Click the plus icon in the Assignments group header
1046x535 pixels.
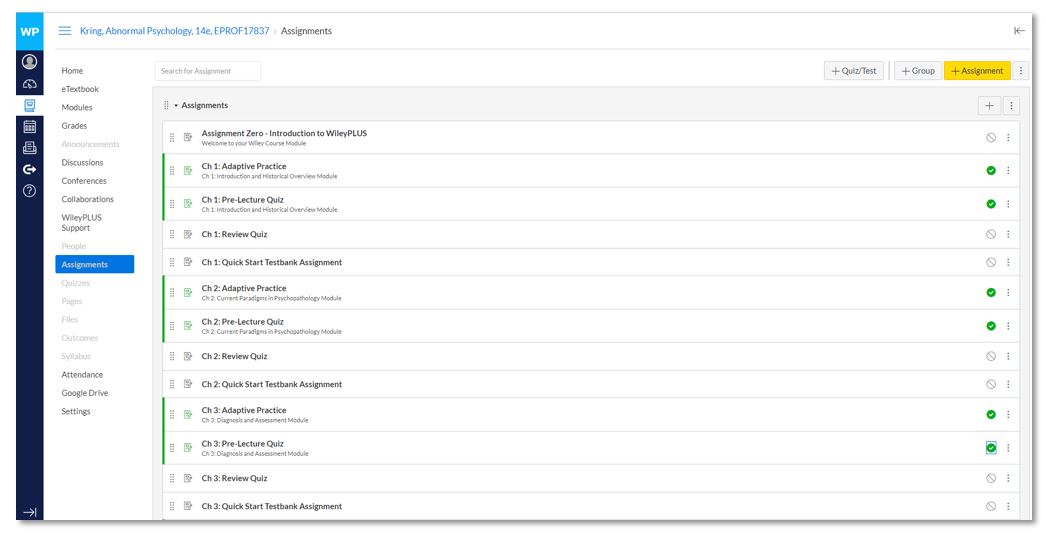(x=989, y=105)
